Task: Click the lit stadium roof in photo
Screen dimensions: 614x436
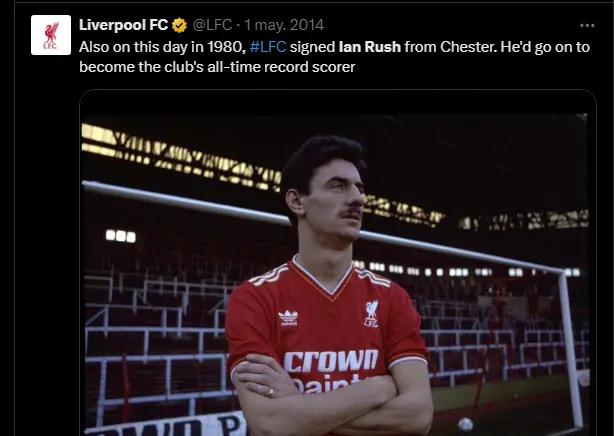Action: tap(180, 157)
